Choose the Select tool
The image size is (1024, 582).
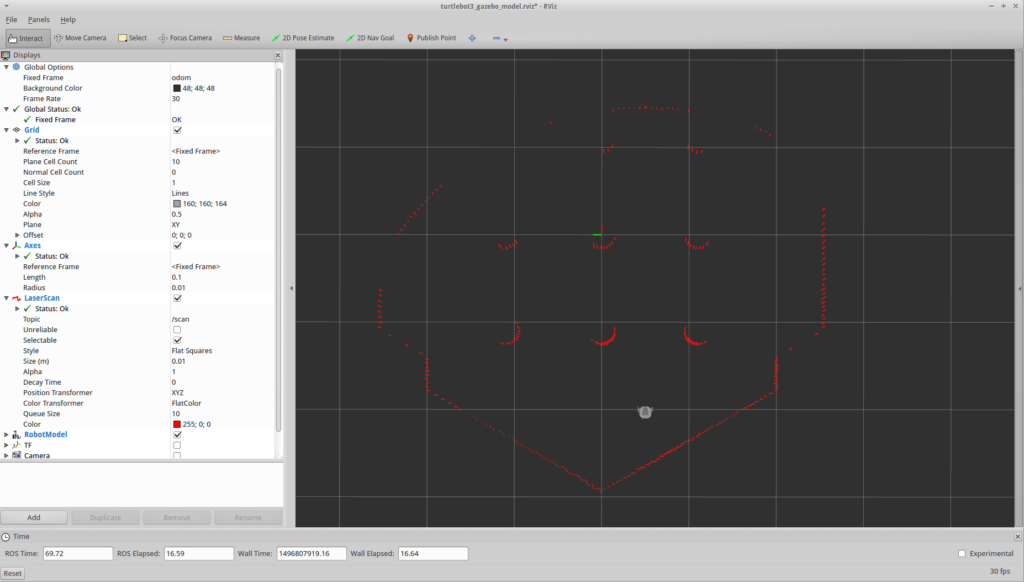(133, 38)
